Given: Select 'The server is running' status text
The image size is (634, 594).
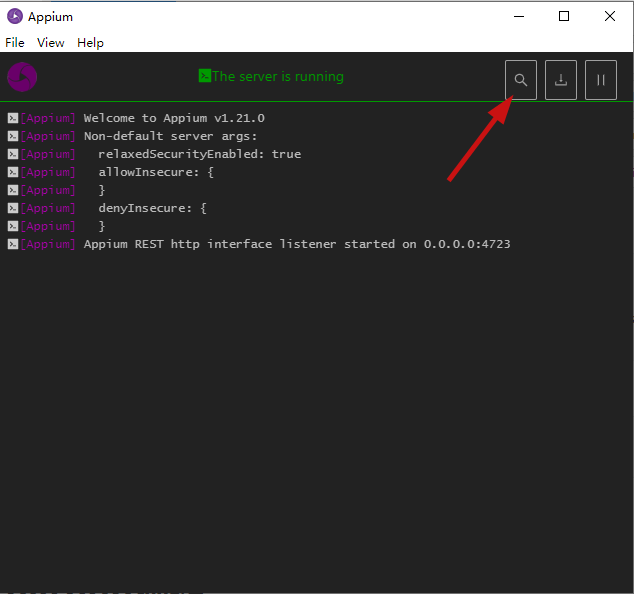Looking at the screenshot, I should point(278,76).
